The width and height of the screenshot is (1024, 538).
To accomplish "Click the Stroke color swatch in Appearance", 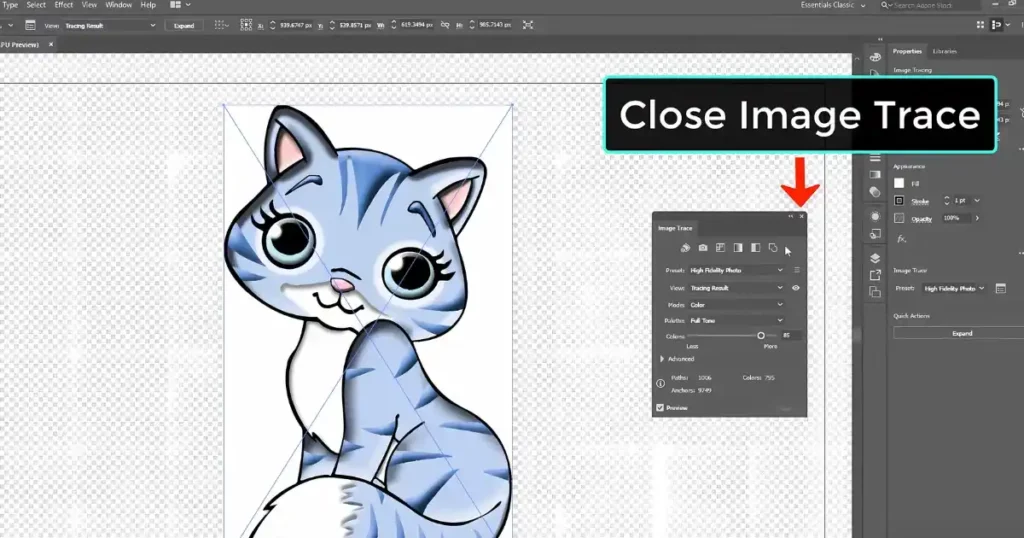I will (x=899, y=201).
